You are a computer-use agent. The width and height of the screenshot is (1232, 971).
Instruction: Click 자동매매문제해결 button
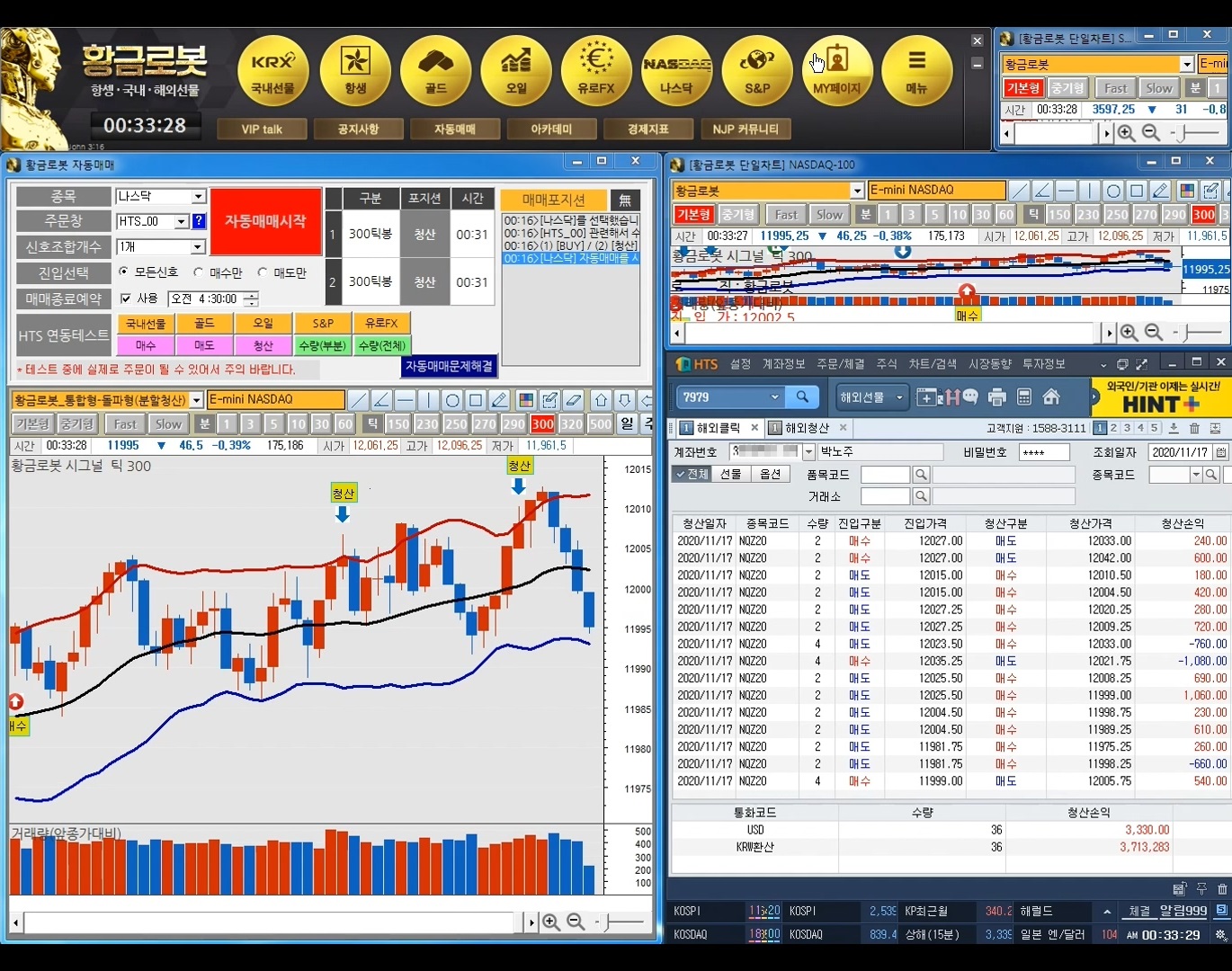point(449,367)
